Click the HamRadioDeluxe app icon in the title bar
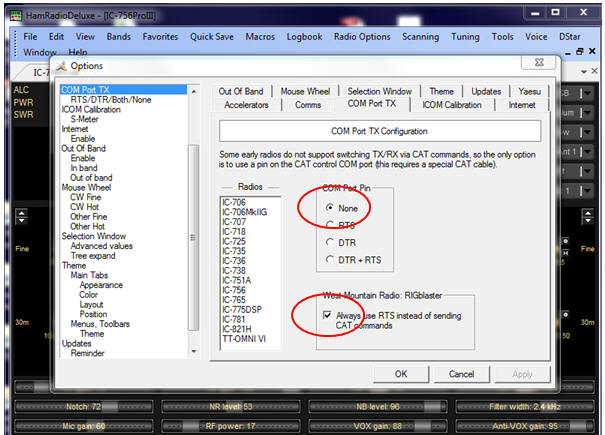Image resolution: width=605 pixels, height=435 pixels. [16, 15]
